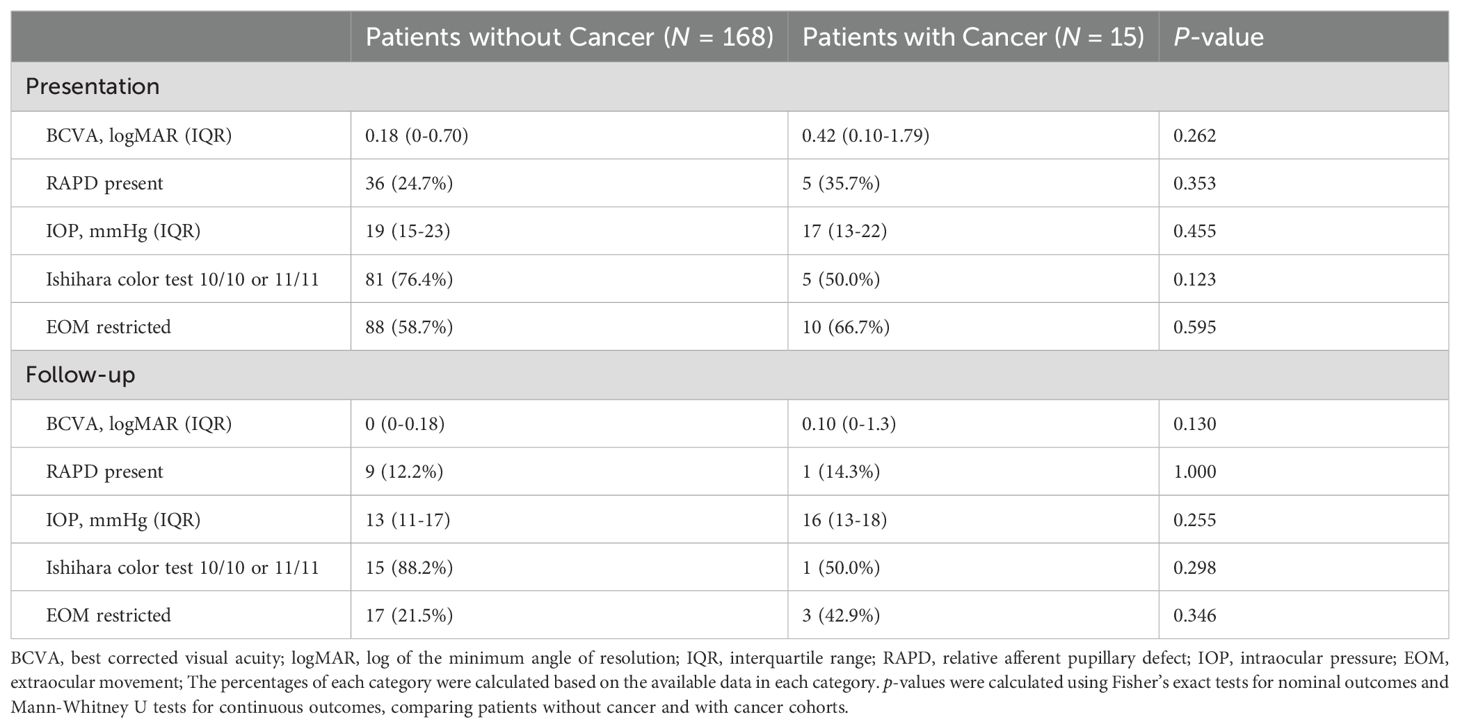Click the 0.353 P-value cell
This screenshot has height=728, width=1460.
click(x=1195, y=184)
